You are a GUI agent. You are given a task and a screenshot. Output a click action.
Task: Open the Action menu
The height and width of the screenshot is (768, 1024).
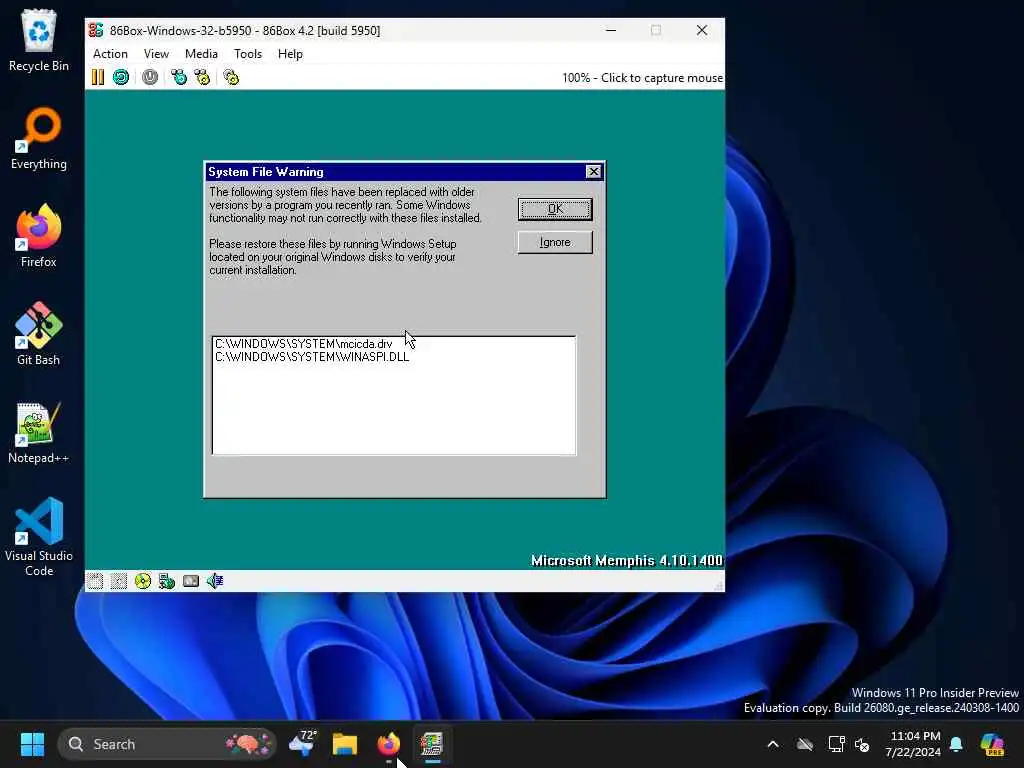coord(110,54)
